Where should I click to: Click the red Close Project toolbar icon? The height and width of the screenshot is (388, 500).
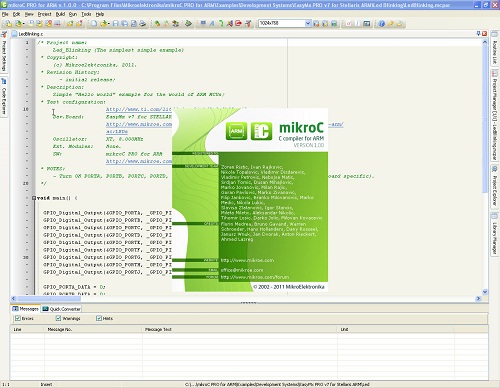(49, 23)
